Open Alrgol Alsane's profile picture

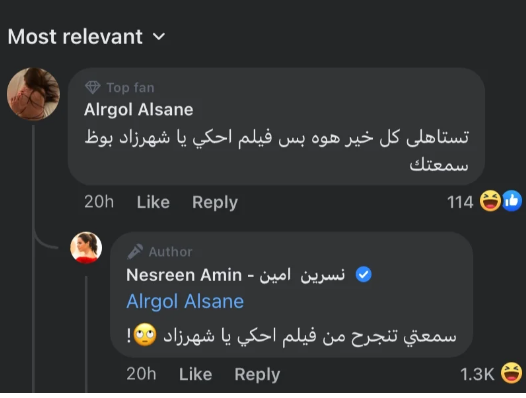tap(33, 94)
